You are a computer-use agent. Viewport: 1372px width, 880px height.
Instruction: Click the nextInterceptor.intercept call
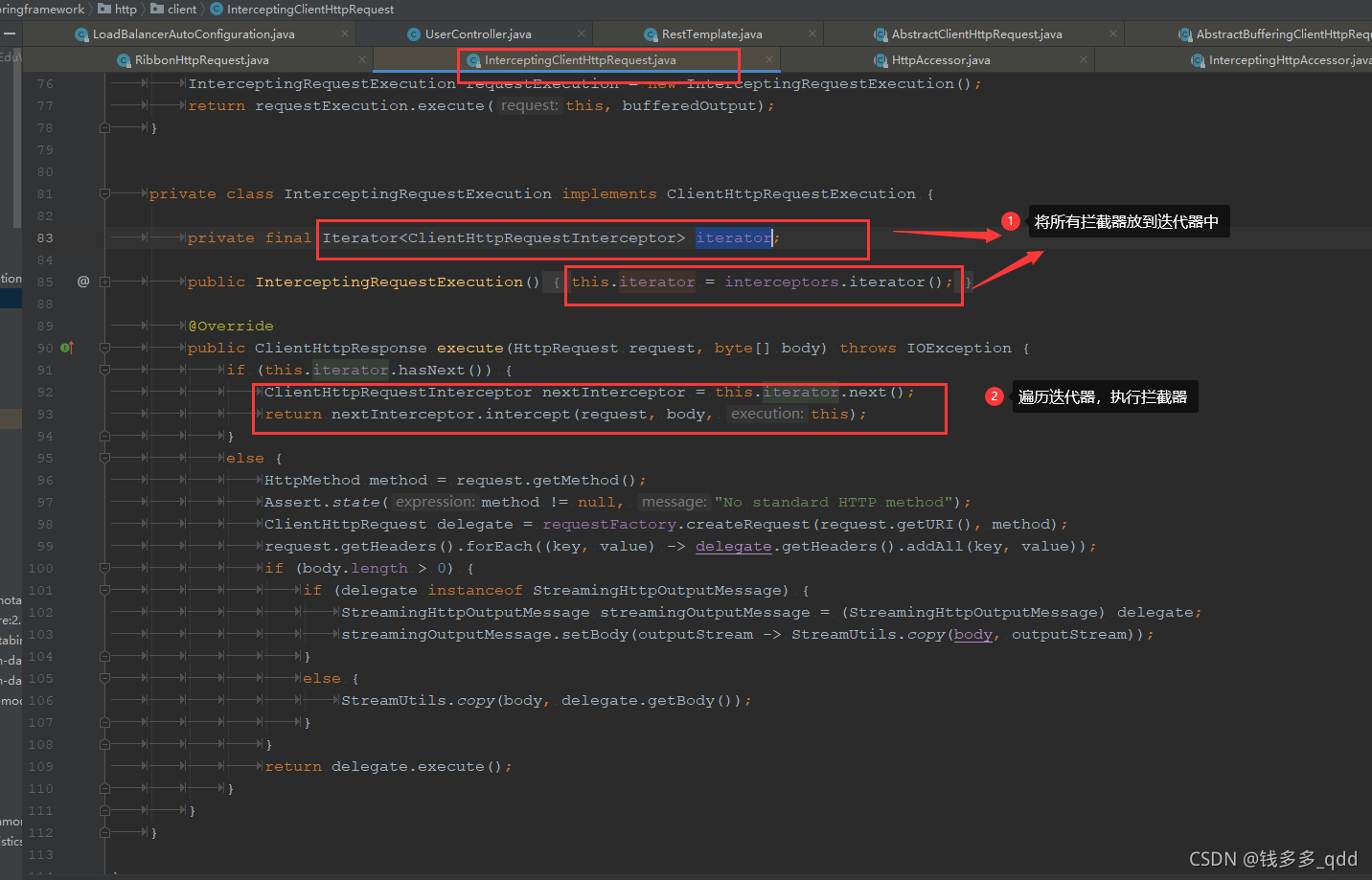pos(450,414)
